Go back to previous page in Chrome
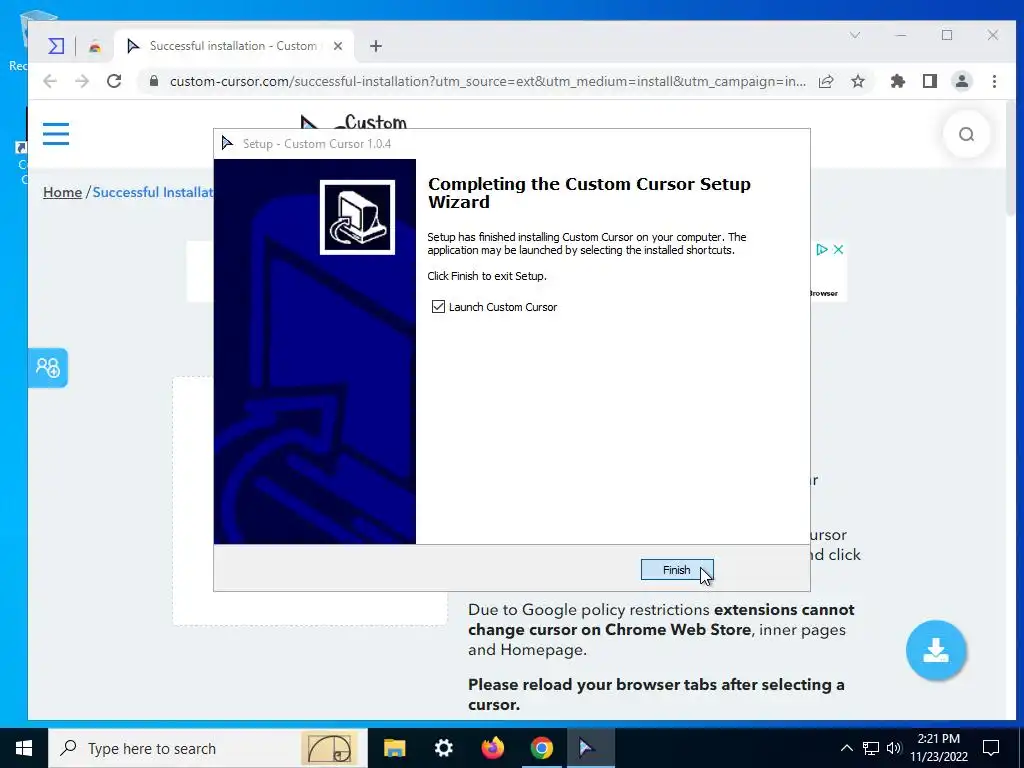 tap(50, 81)
